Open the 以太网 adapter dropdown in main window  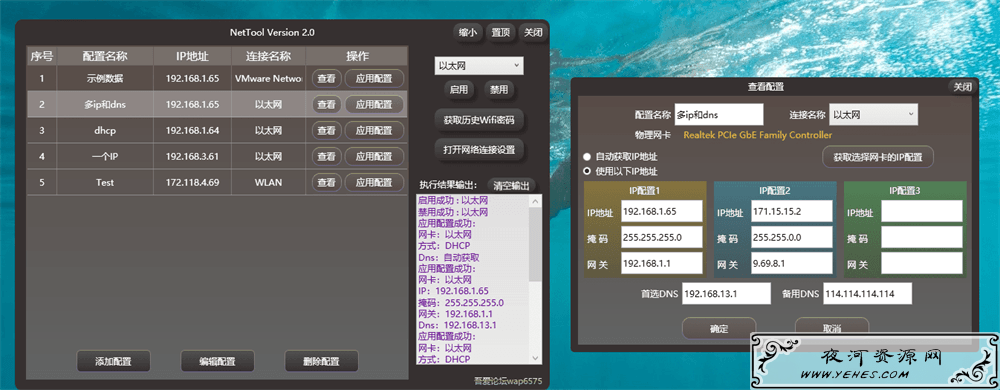479,66
